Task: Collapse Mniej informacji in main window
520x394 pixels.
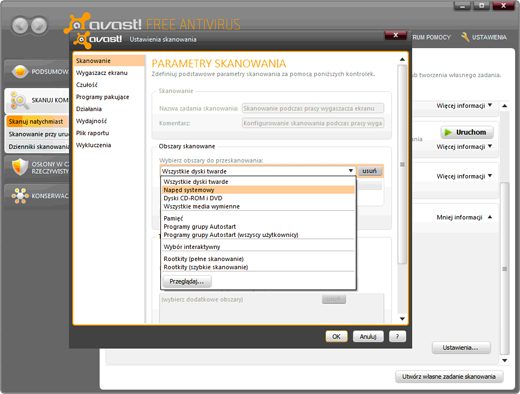Action: pos(464,217)
